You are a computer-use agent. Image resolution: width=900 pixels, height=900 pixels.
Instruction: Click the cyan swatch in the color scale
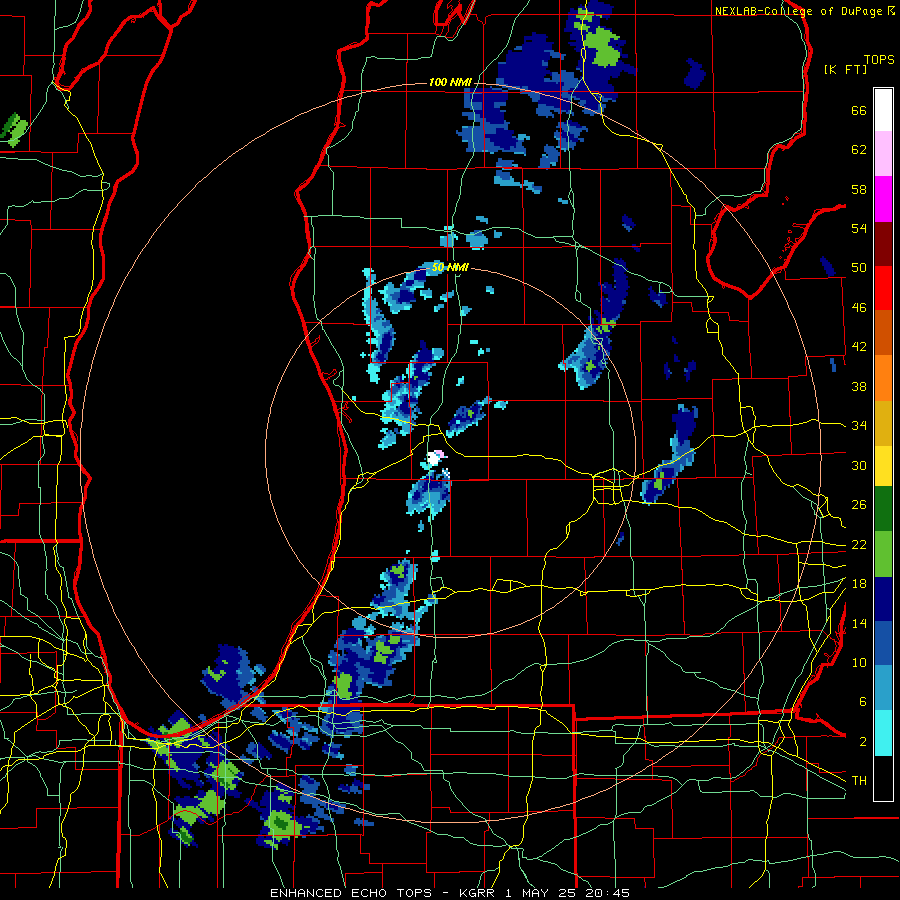[x=883, y=734]
